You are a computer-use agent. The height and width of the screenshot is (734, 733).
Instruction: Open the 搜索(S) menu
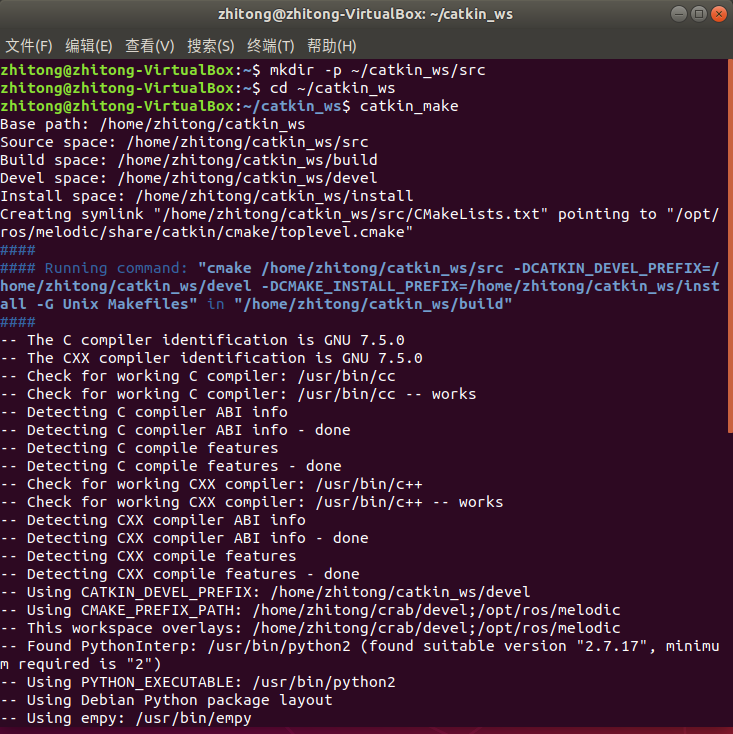click(210, 46)
